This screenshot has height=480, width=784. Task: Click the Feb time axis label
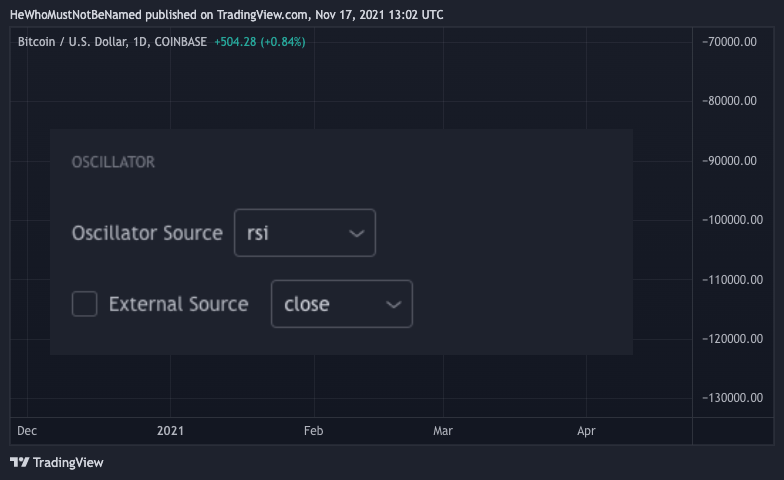[x=314, y=430]
